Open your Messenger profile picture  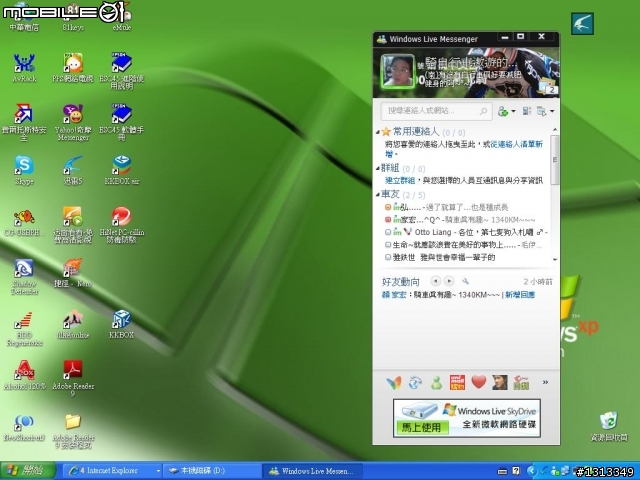tap(398, 71)
